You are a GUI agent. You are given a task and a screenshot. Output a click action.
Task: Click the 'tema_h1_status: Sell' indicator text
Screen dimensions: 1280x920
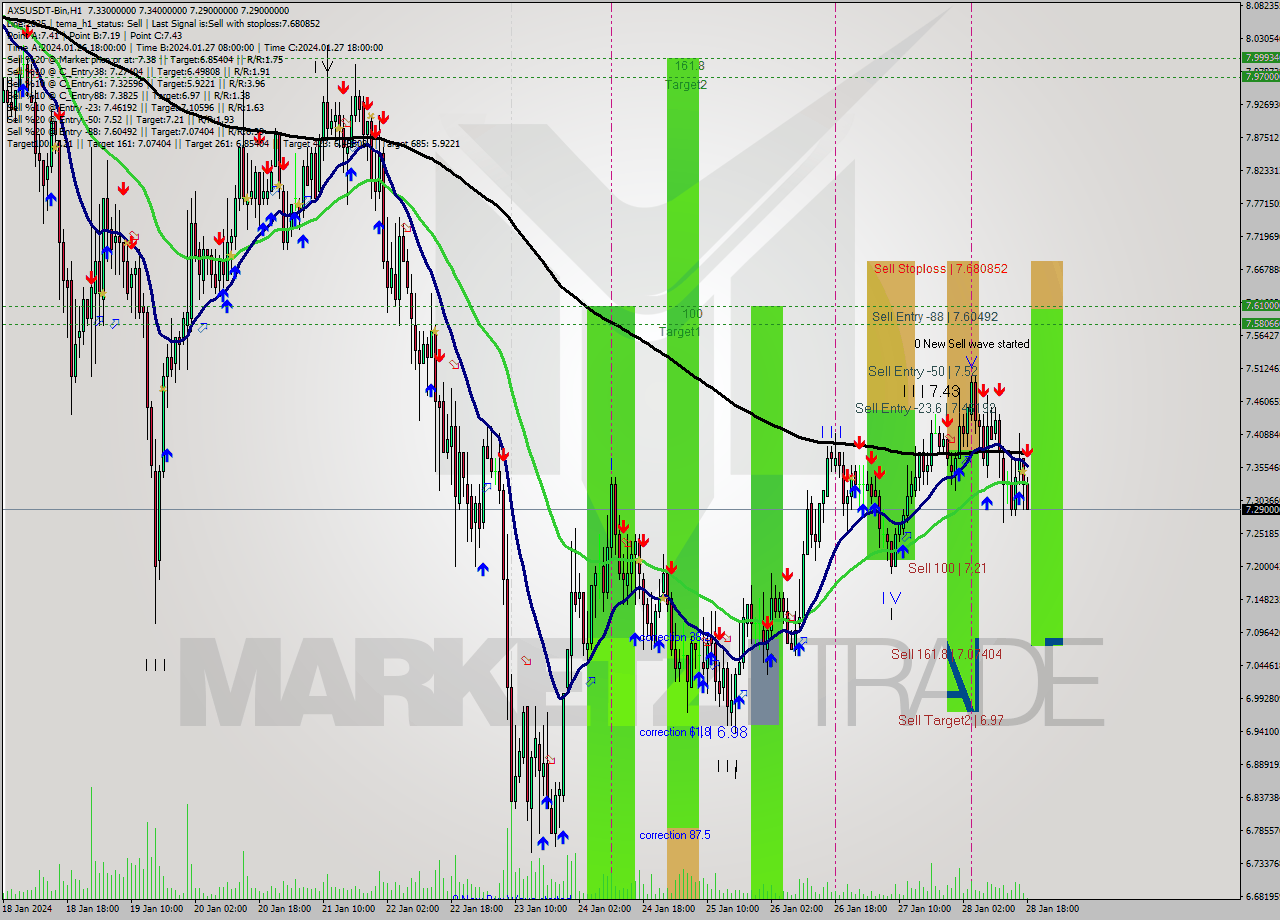pyautogui.click(x=101, y=23)
